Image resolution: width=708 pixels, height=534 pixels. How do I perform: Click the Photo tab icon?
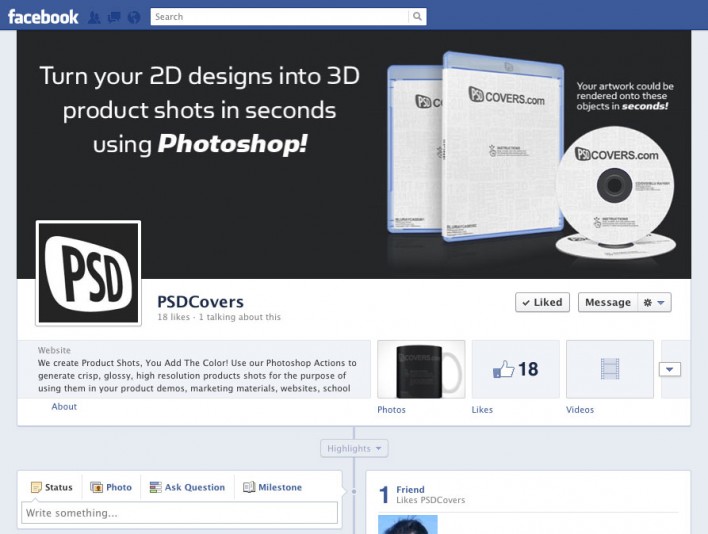pyautogui.click(x=96, y=487)
